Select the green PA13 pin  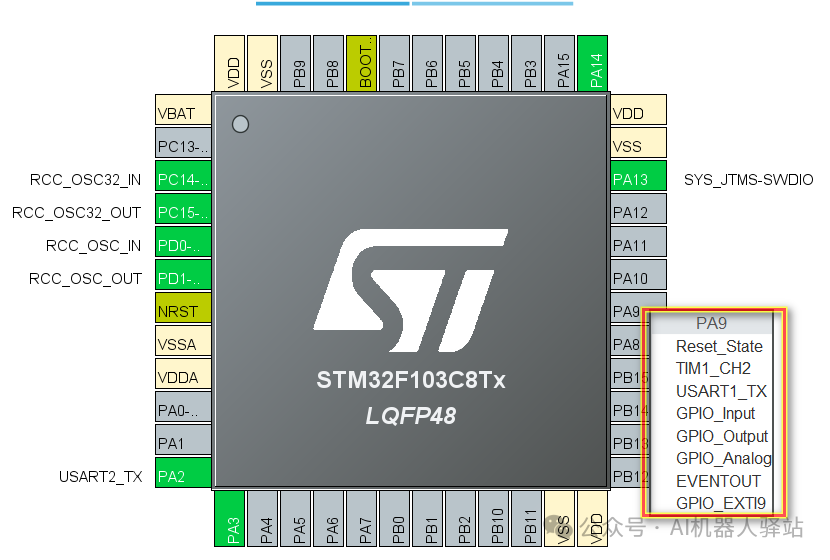[638, 176]
